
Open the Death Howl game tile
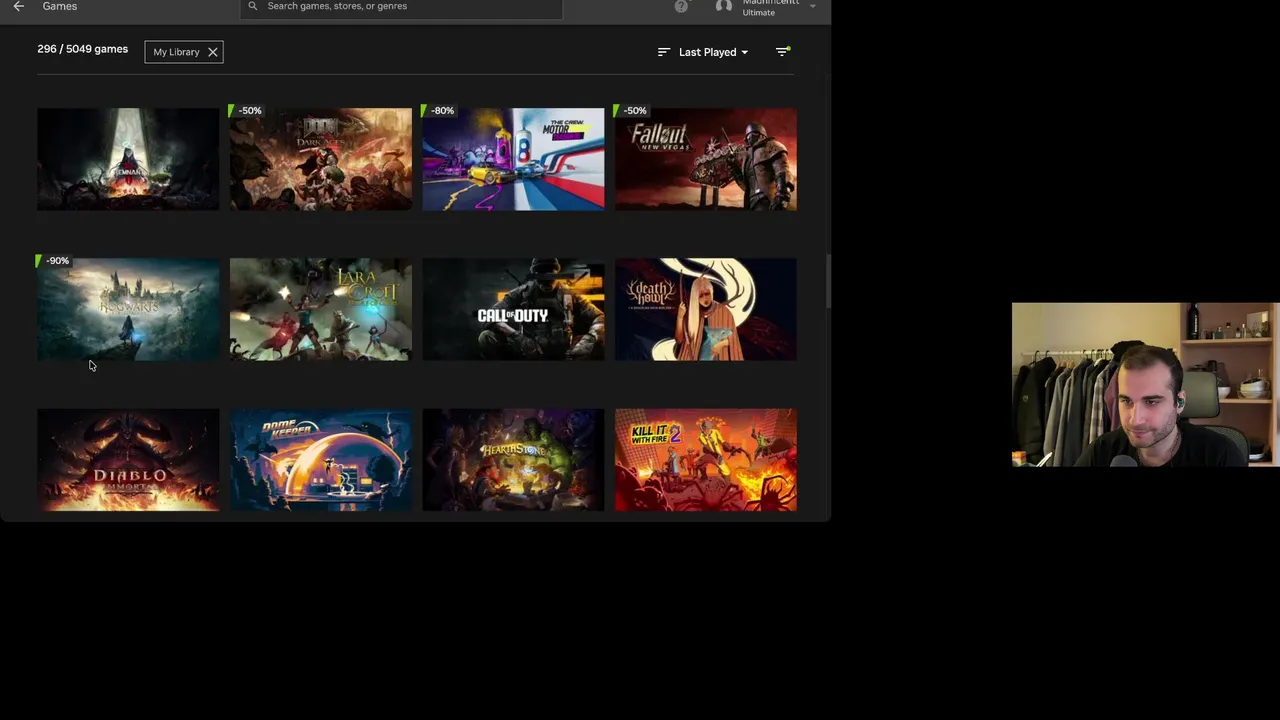tap(706, 309)
